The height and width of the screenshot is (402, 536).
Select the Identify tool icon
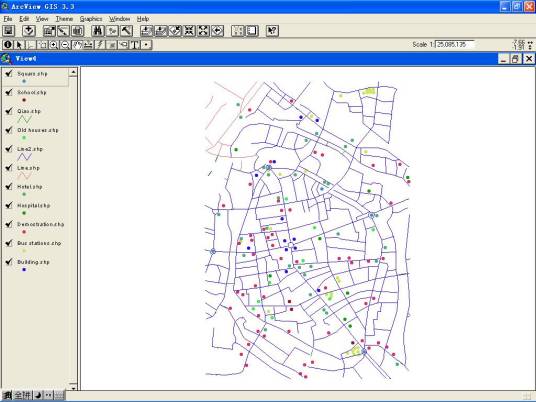click(8, 45)
